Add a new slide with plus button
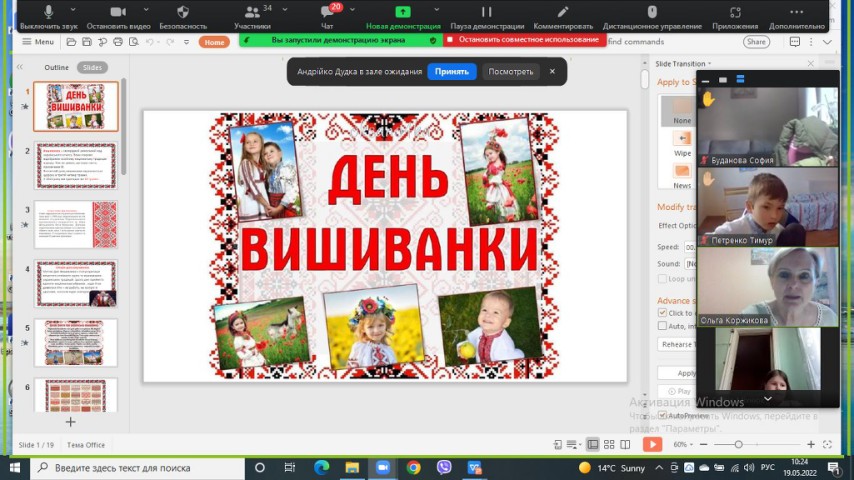Screen dimensions: 854x480 70,422
